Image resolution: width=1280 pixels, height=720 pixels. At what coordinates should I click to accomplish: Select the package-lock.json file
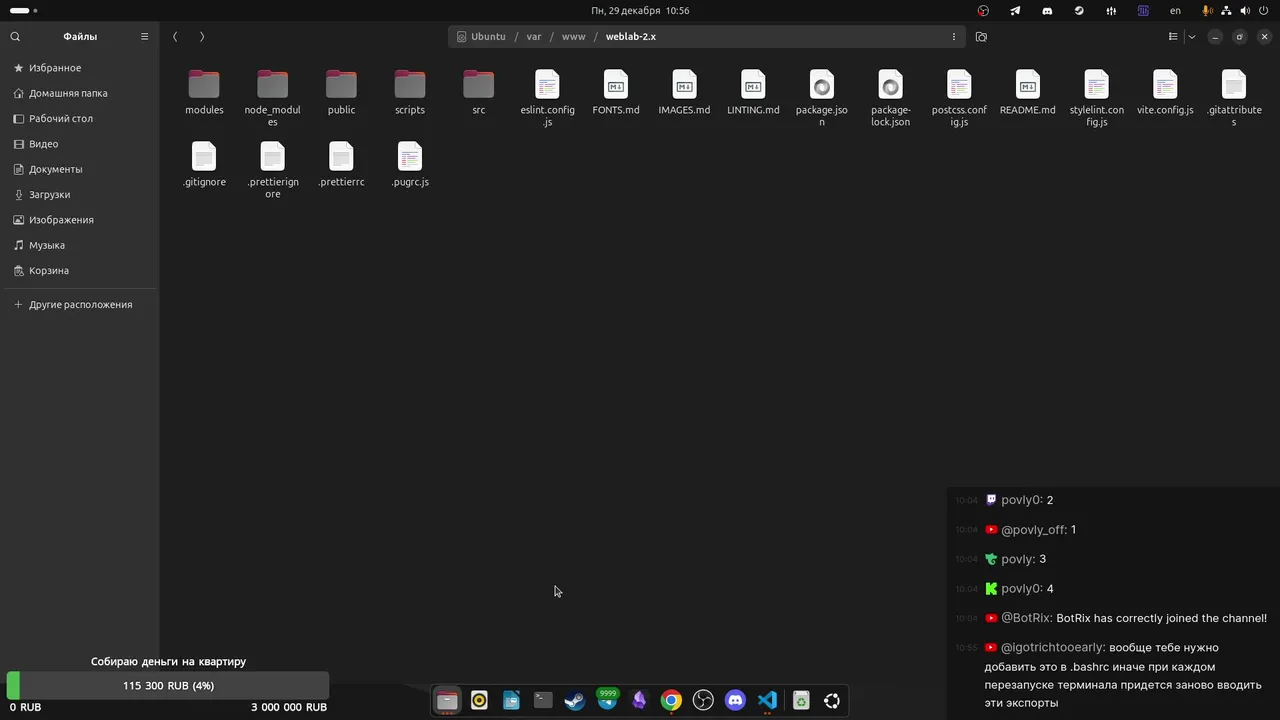pos(890,98)
